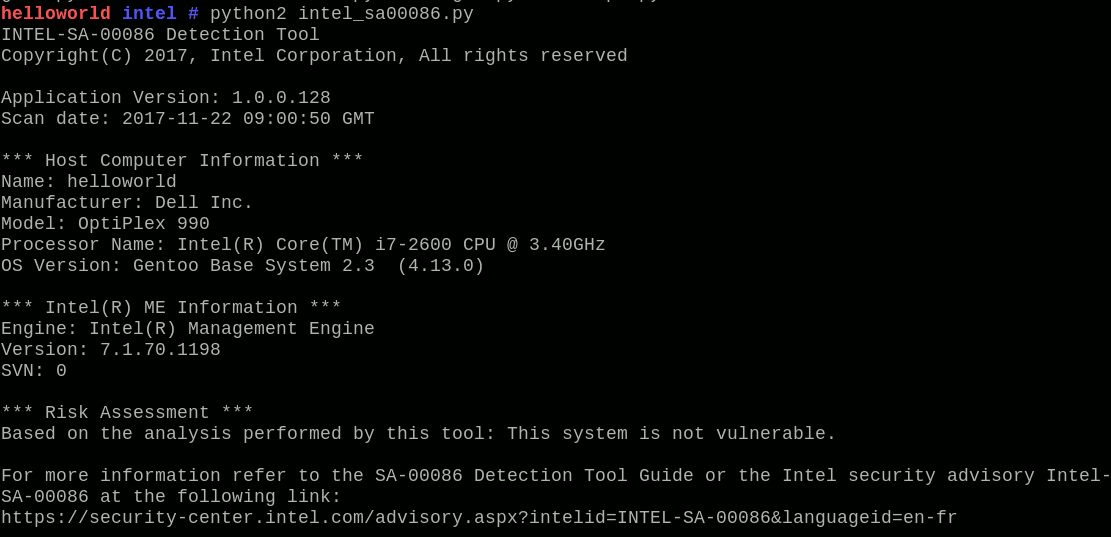Click the Model: OptiPlex 990 line
The width and height of the screenshot is (1111, 537).
point(105,224)
